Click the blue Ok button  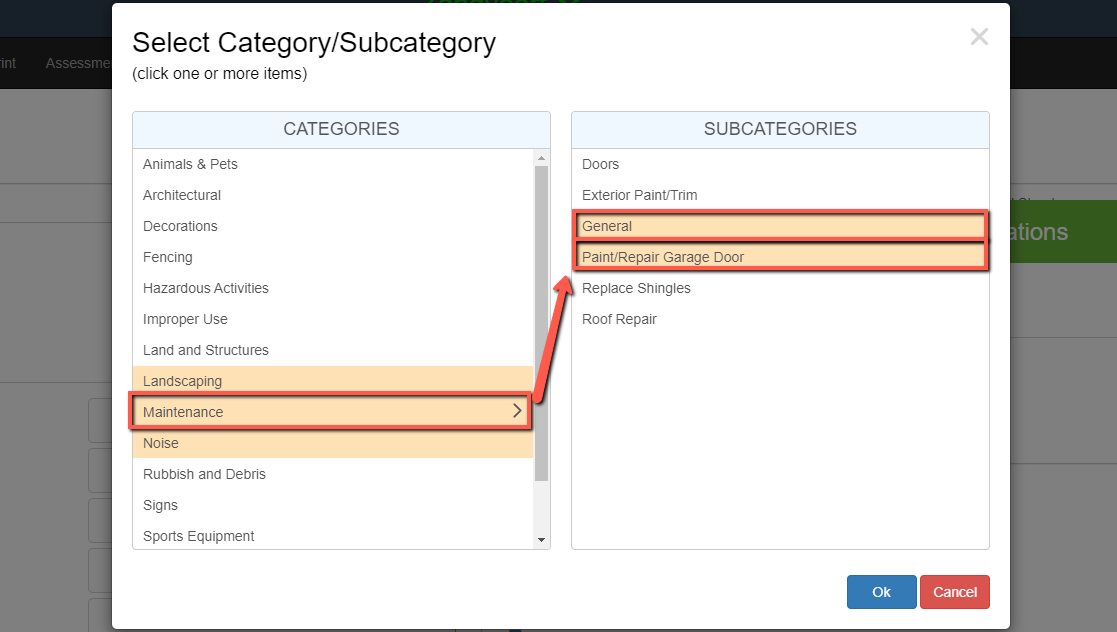click(881, 592)
